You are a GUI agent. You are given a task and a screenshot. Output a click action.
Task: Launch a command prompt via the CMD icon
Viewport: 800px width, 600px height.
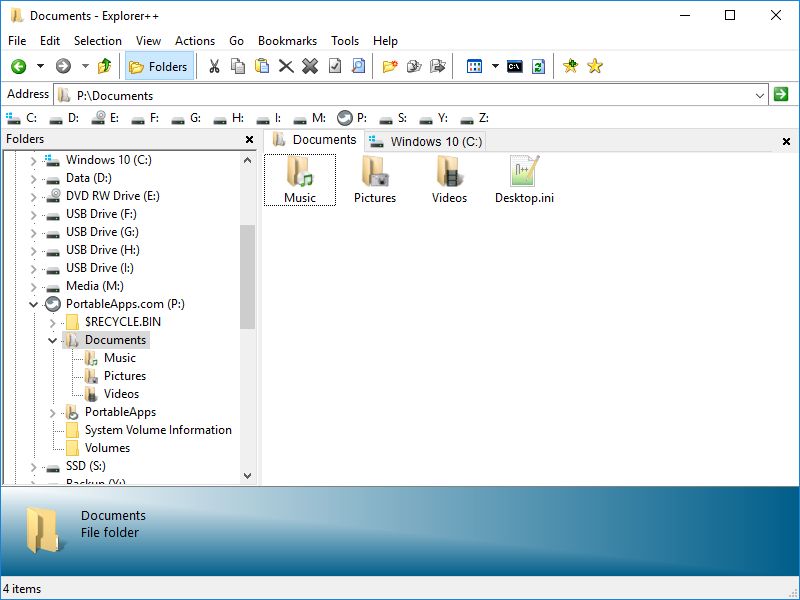513,66
